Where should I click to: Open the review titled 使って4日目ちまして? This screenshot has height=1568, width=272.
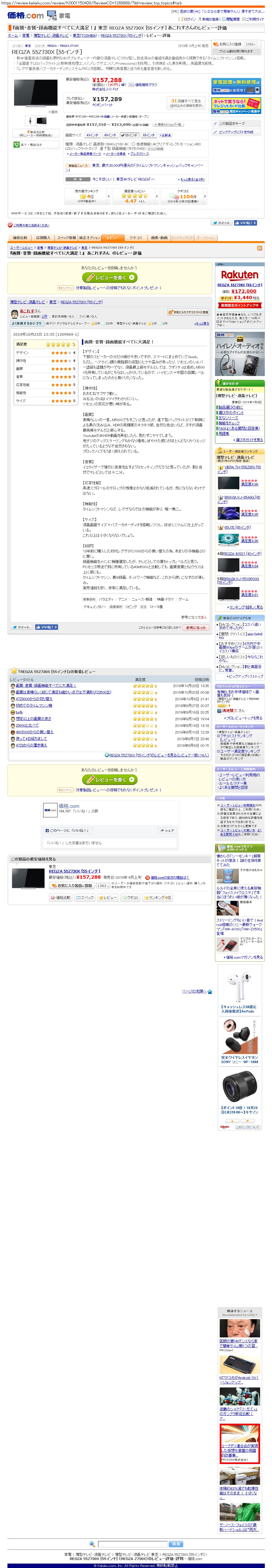31,739
